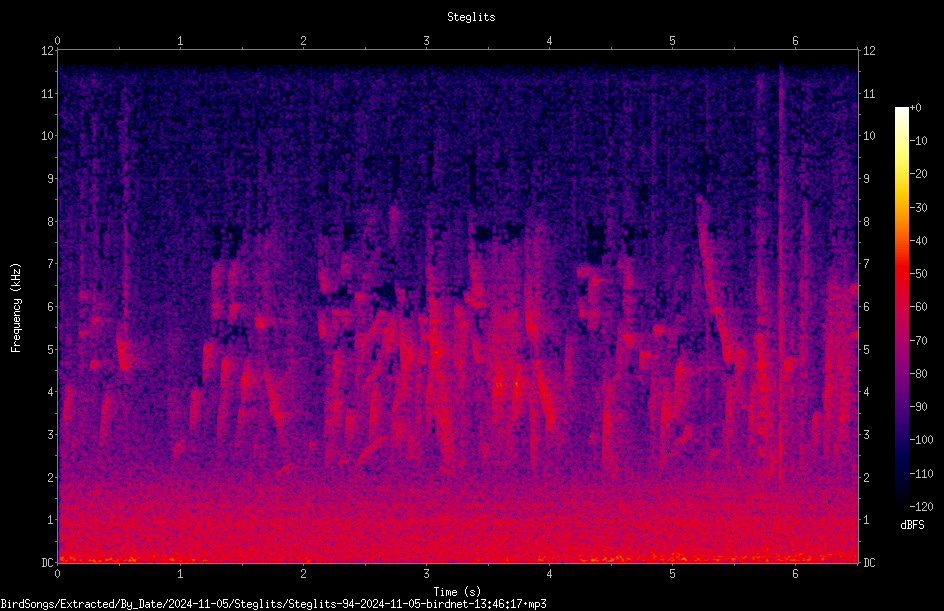This screenshot has width=944, height=611.
Task: Click the 12 kHz label at top left
Action: (x=48, y=51)
